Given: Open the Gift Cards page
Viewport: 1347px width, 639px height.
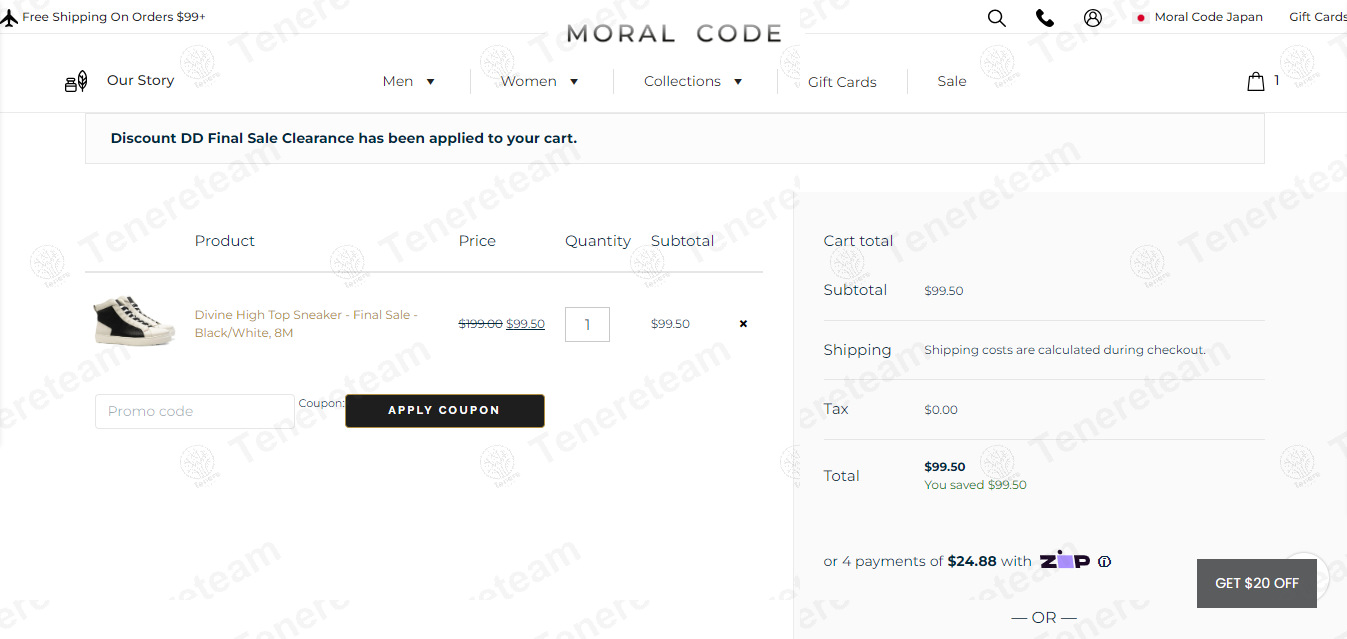Looking at the screenshot, I should [x=841, y=81].
